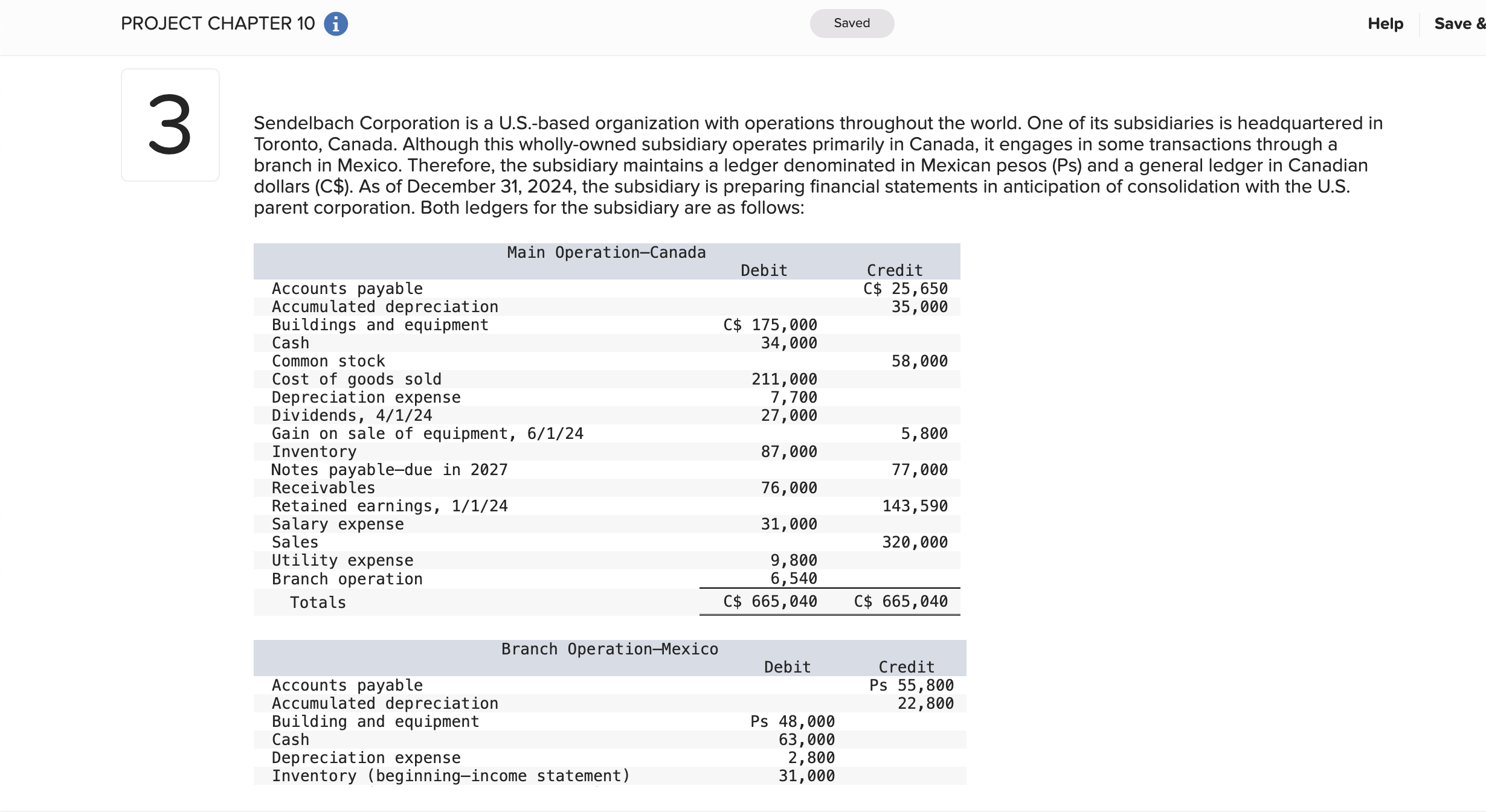Viewport: 1486px width, 812px height.
Task: Click the Notes payable—due in 2027 row
Action: (x=389, y=470)
